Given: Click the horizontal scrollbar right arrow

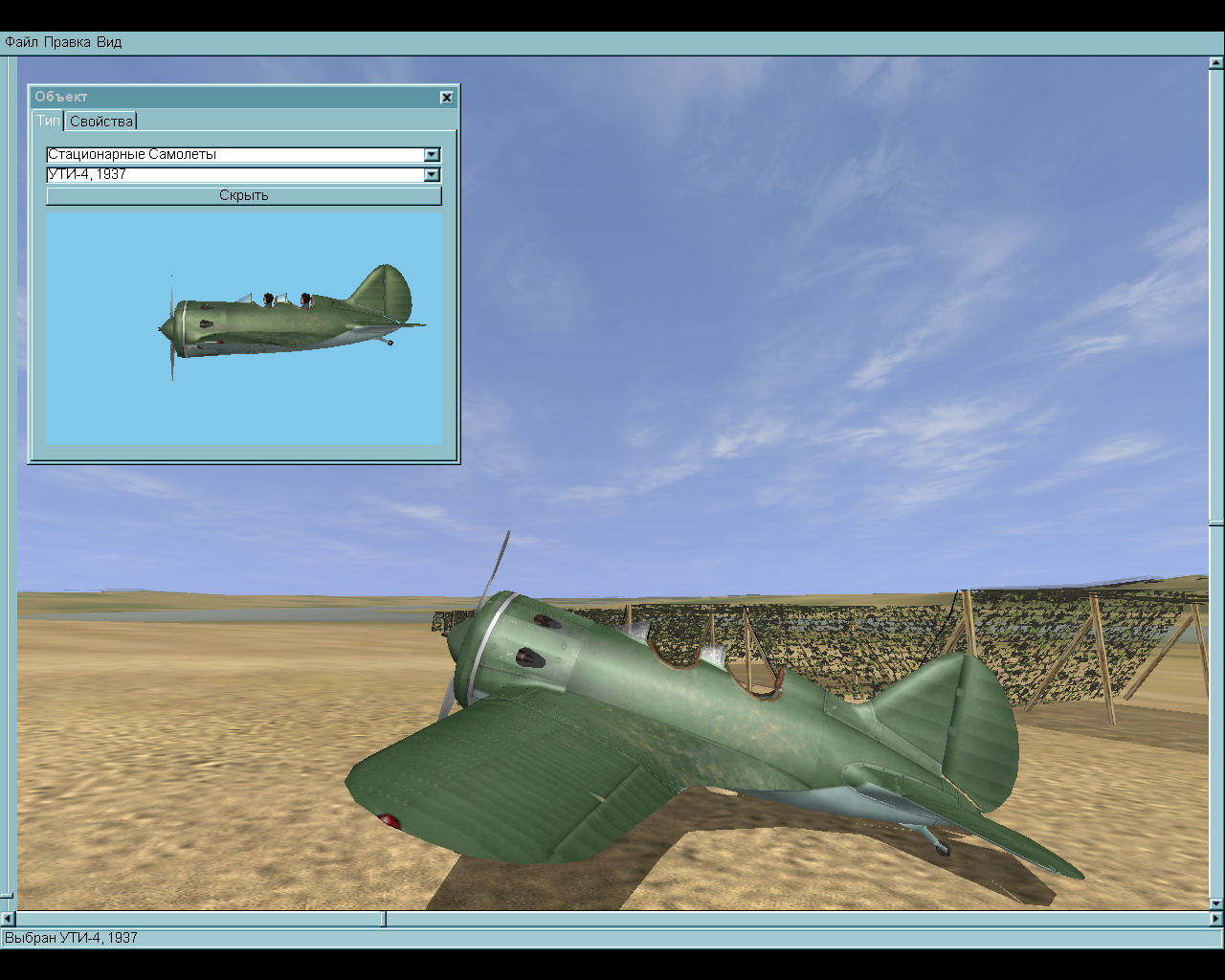Looking at the screenshot, I should (1216, 919).
